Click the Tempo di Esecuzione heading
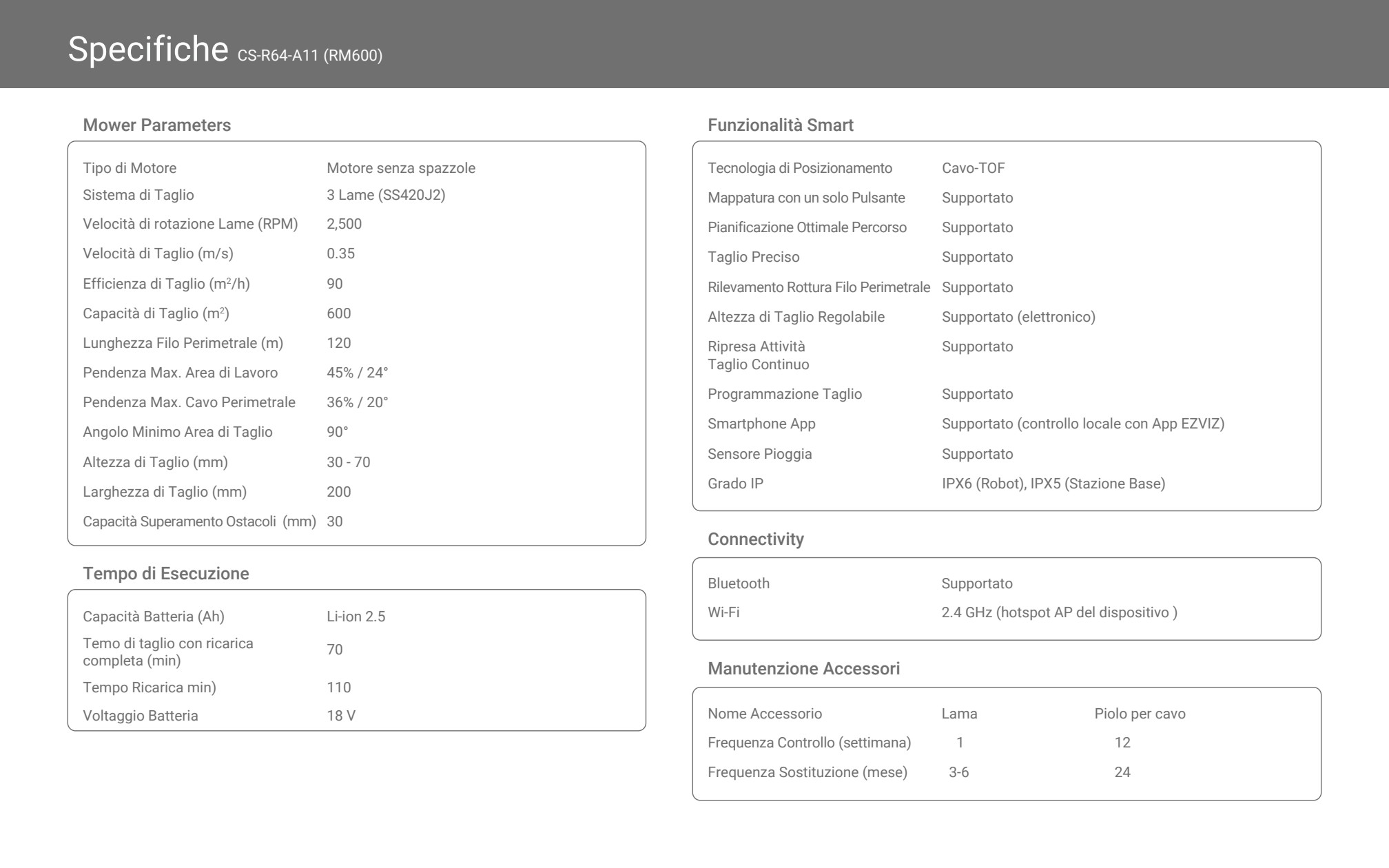1389x868 pixels. coord(166,574)
